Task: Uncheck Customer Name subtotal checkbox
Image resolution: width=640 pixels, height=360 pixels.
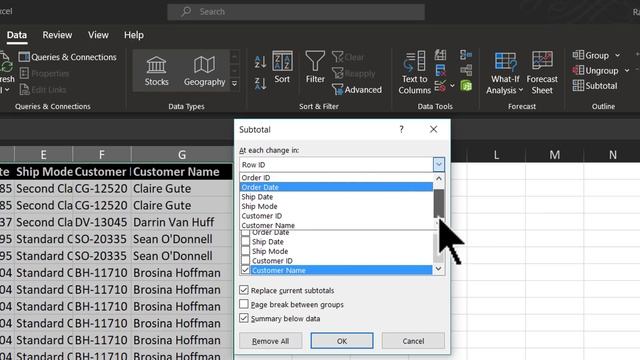Action: click(245, 270)
